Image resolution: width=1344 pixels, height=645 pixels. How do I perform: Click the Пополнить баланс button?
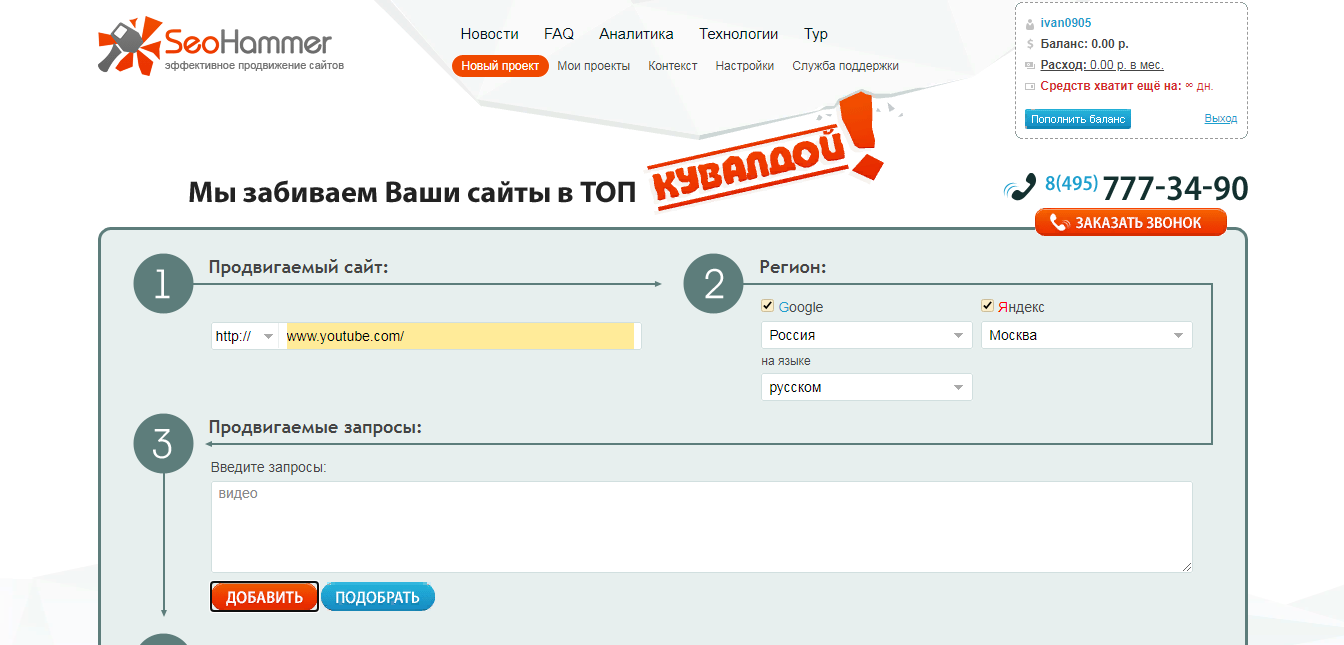coord(1078,119)
